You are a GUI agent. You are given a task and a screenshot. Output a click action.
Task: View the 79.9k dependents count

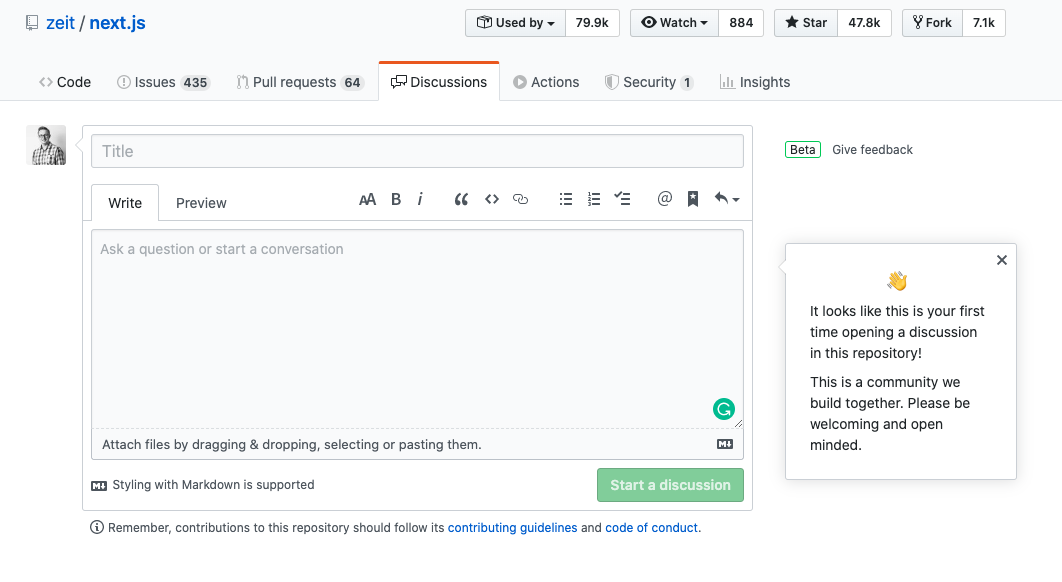(x=592, y=23)
